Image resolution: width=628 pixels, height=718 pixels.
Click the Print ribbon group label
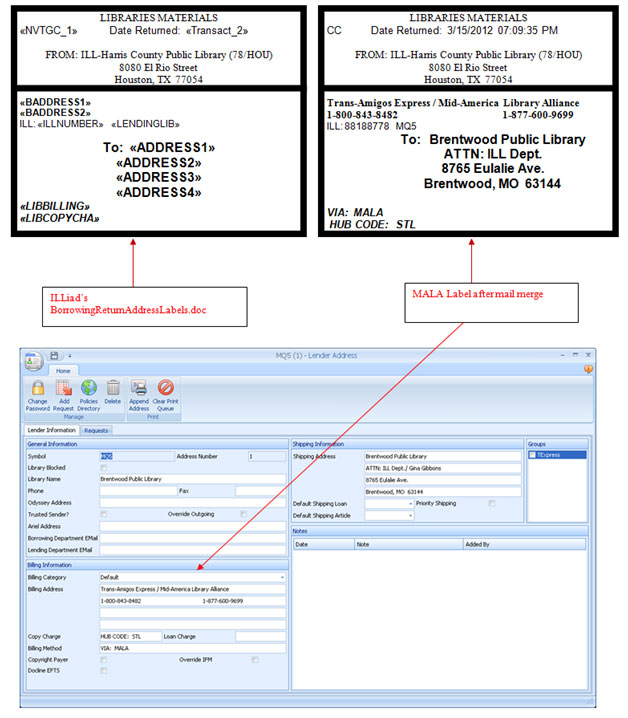click(153, 417)
